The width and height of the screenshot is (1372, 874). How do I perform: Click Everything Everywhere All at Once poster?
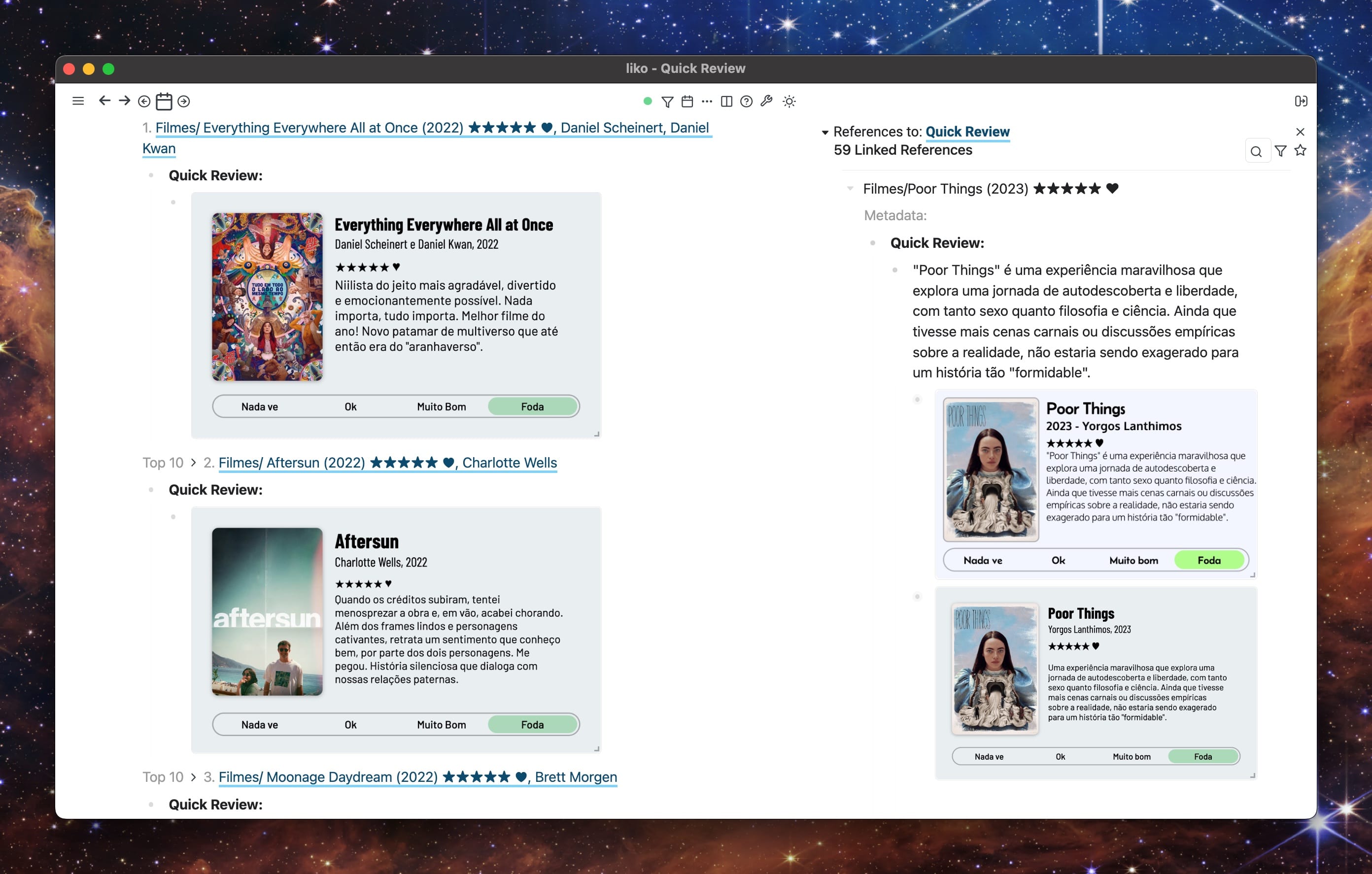tap(267, 297)
